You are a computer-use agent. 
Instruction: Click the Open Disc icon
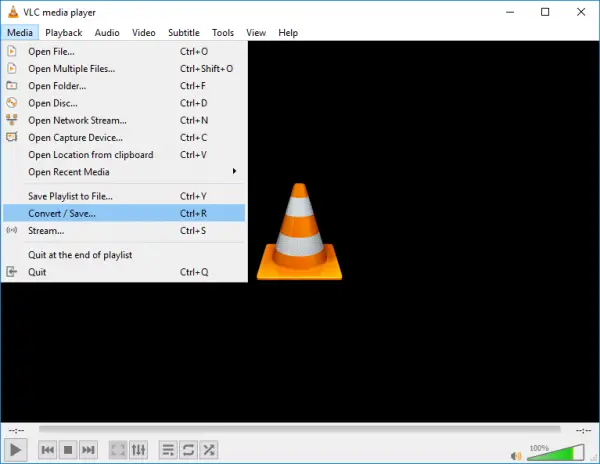click(x=12, y=103)
